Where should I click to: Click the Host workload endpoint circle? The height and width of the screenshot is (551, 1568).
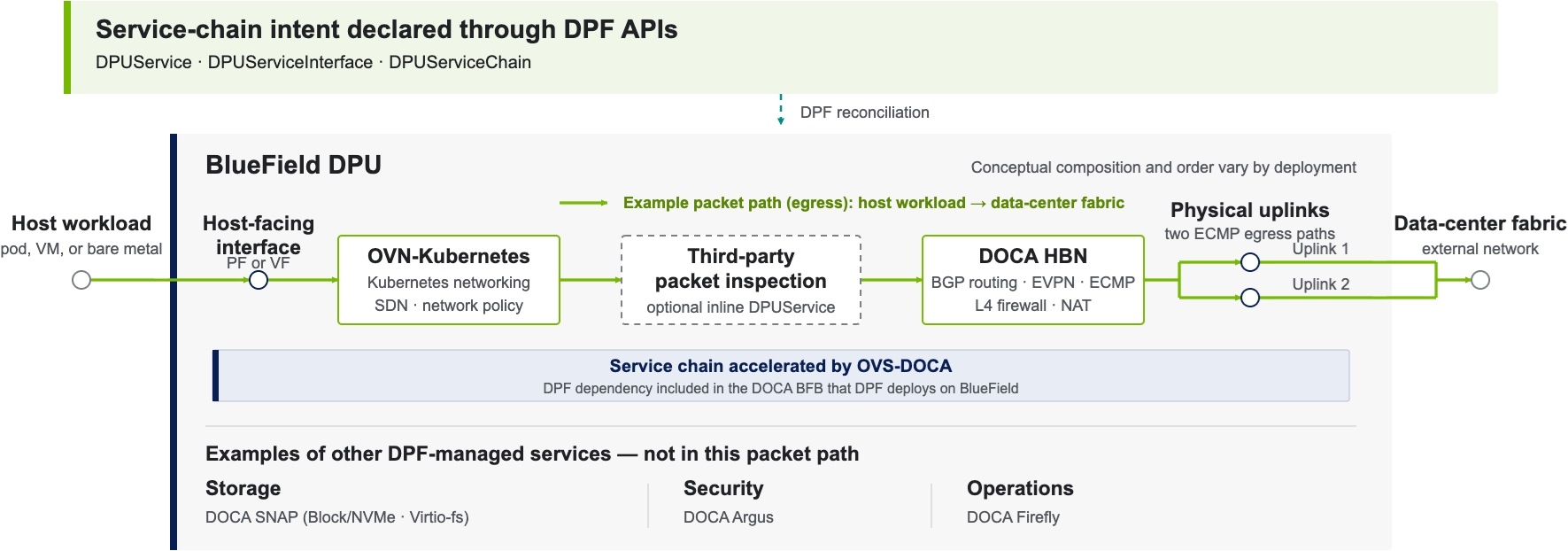point(81,280)
